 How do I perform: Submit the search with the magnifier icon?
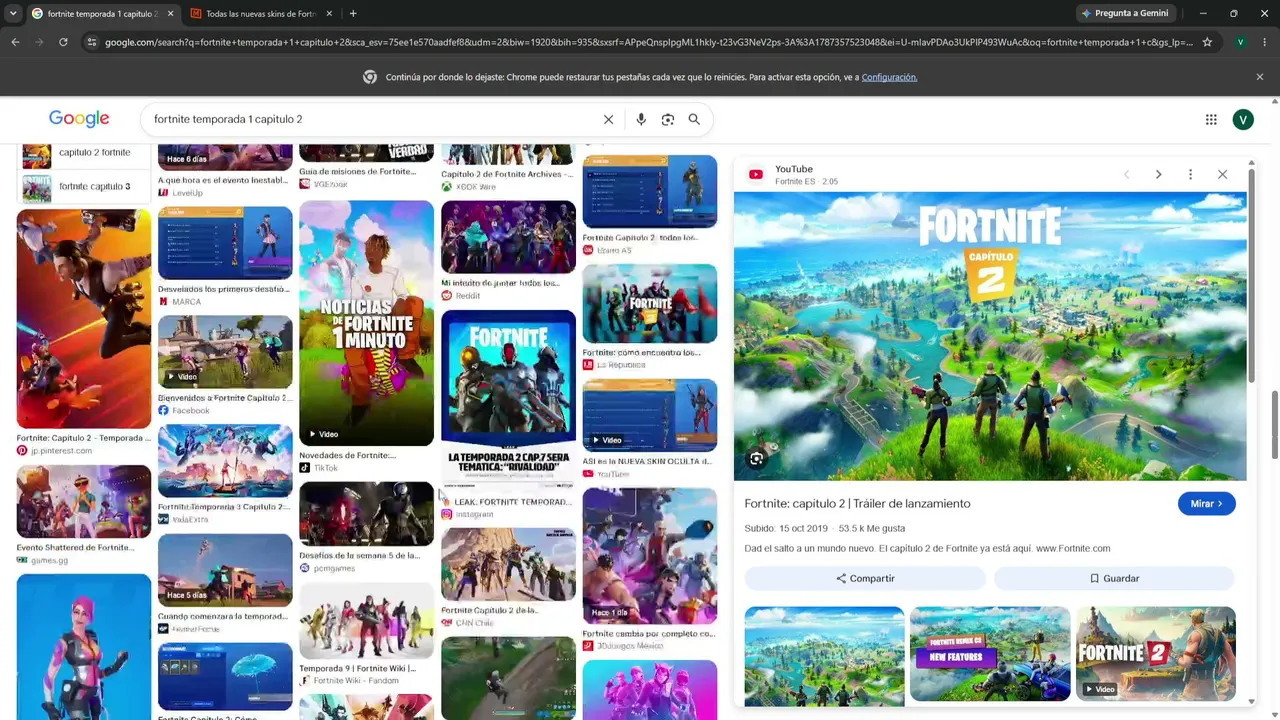click(694, 119)
